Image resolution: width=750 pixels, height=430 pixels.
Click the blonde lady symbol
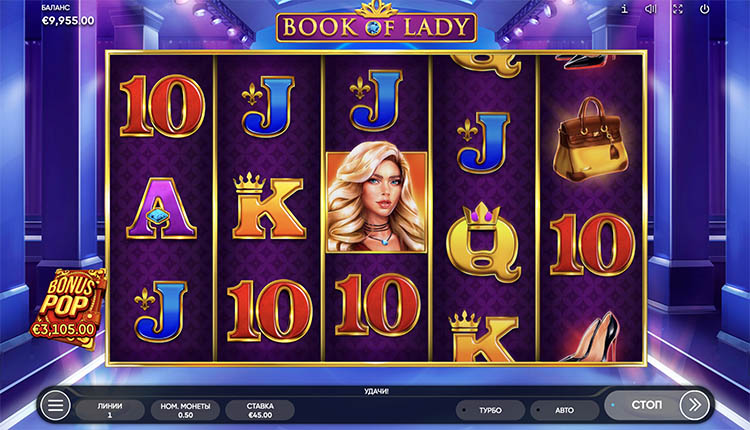[376, 202]
